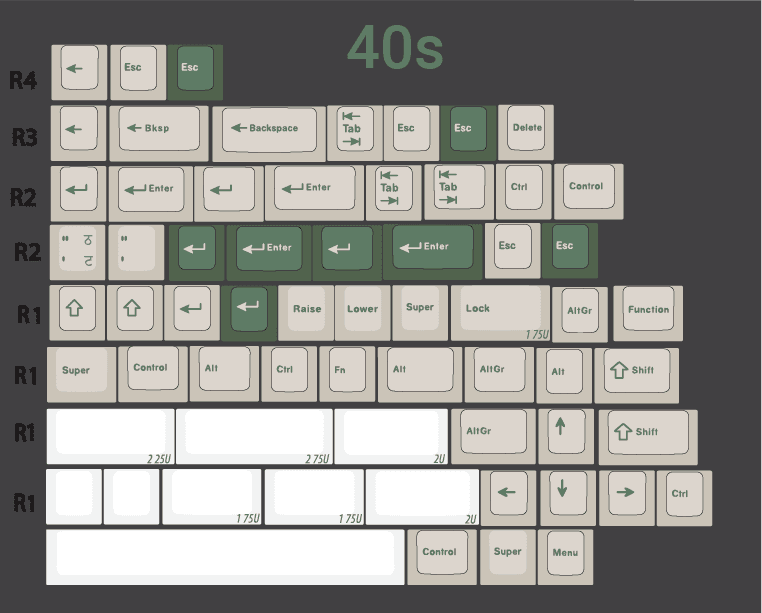Screen dimensions: 762x613
Task: Select the blank 2.75U spacebar
Action: pyautogui.click(x=254, y=434)
